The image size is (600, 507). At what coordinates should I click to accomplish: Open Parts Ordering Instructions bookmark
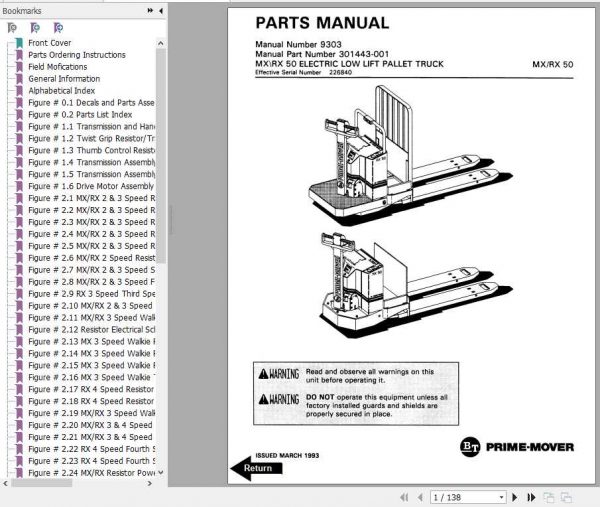point(77,55)
